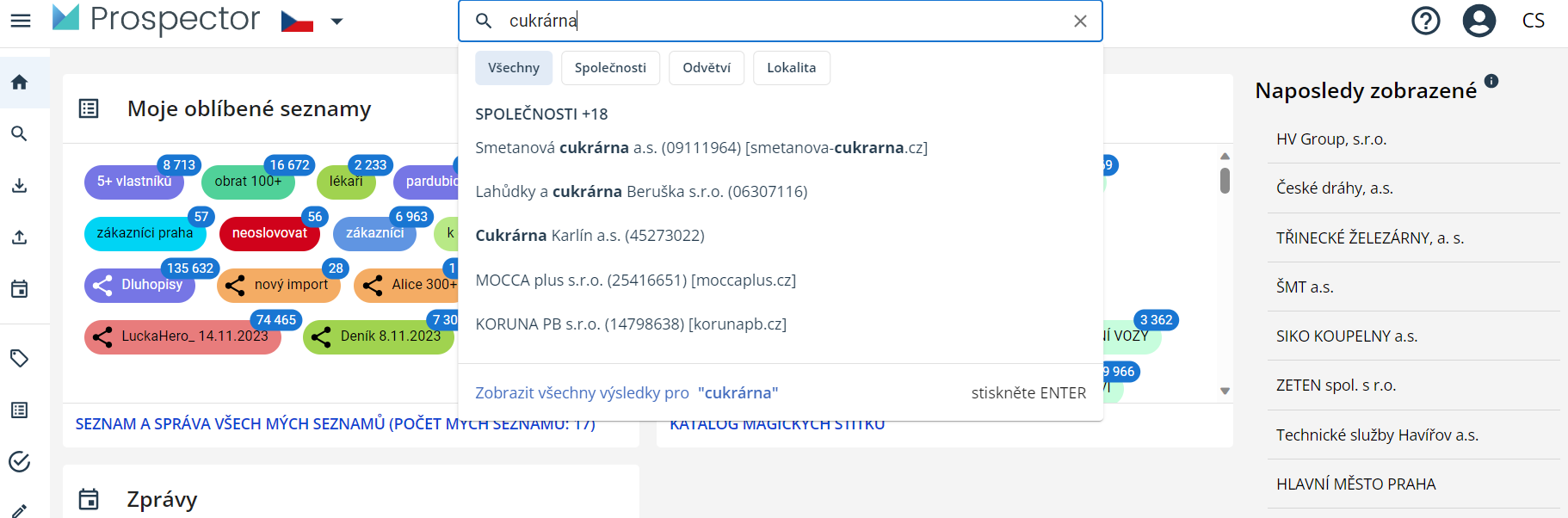Open the "lékaři" list tag
Viewport: 1568px width, 518px height.
[x=346, y=182]
